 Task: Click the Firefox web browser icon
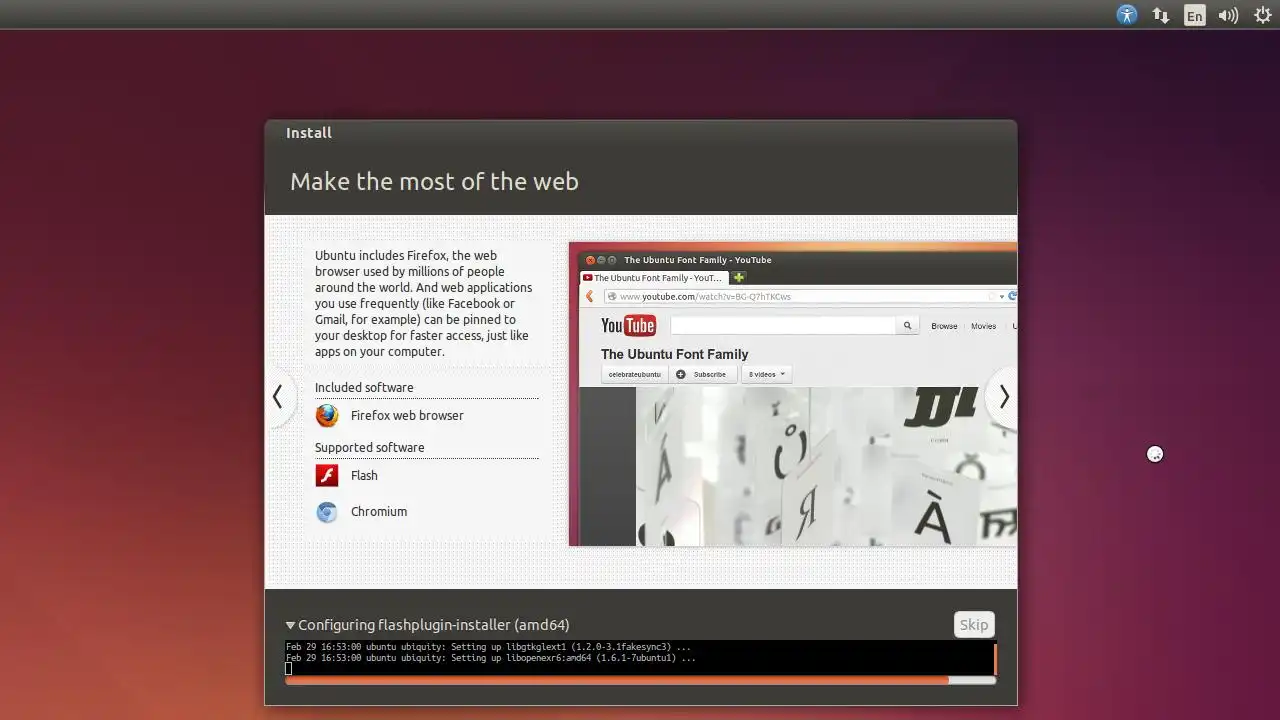(327, 415)
